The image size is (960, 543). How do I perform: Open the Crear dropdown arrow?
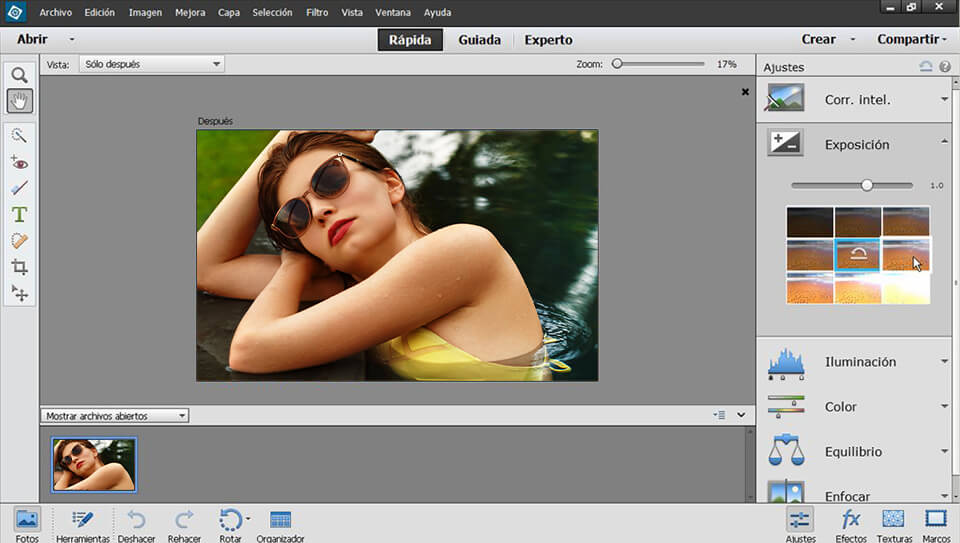pos(852,39)
